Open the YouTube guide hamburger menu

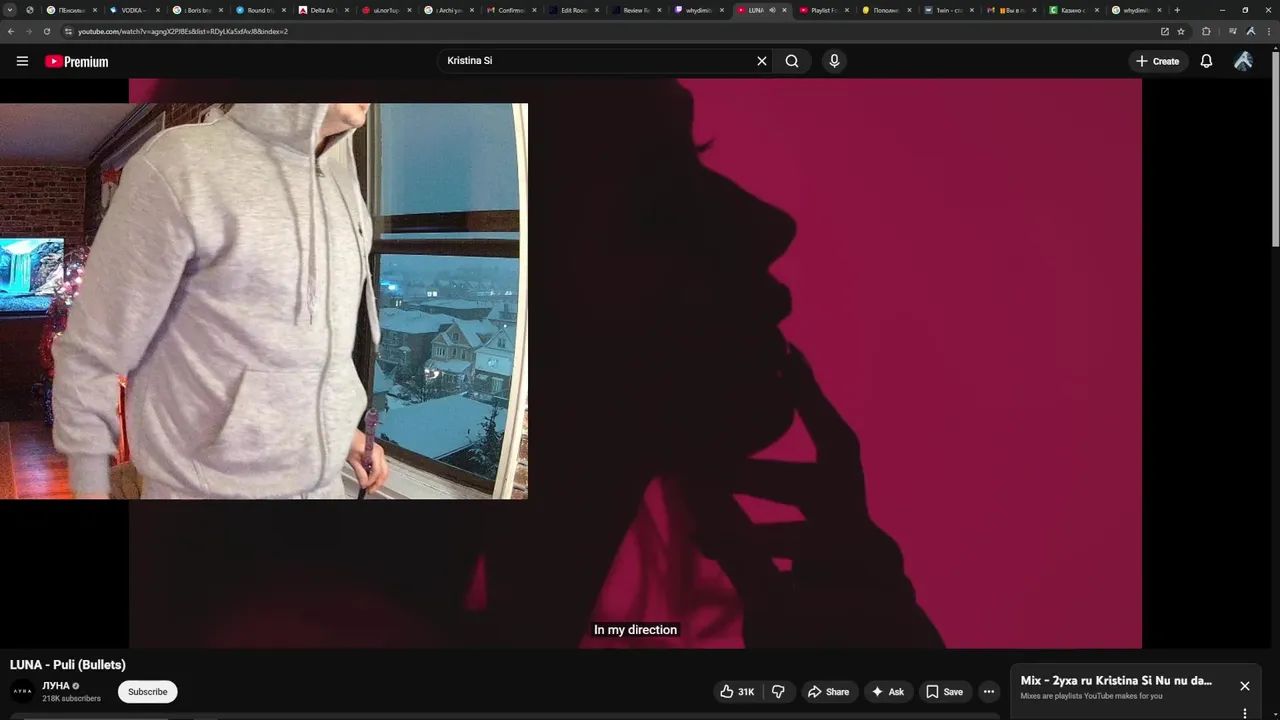click(x=22, y=61)
